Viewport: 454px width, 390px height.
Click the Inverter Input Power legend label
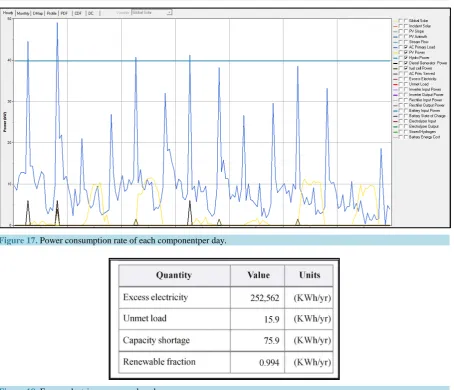tap(425, 89)
